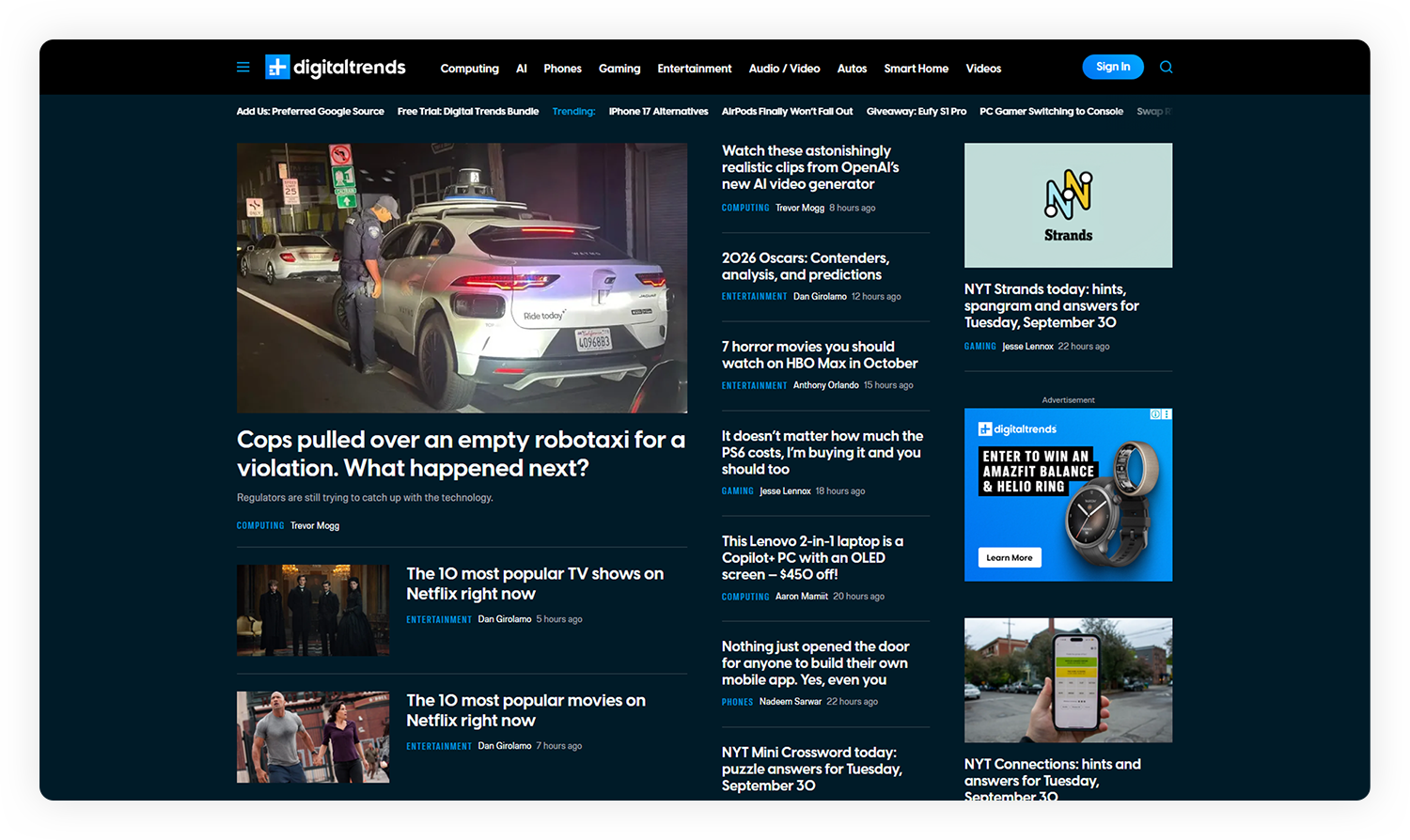
Task: Select Gaming in the navigation bar
Action: (619, 69)
